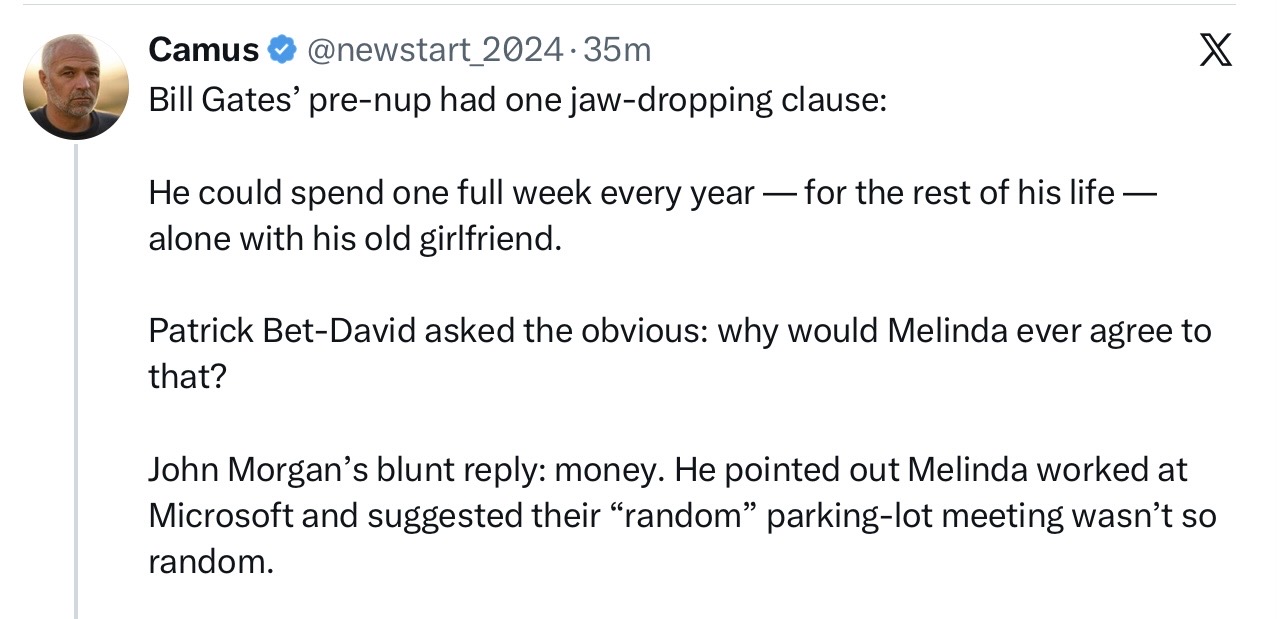Click the line starting "Bill Gates' pre-nup"

point(516,100)
